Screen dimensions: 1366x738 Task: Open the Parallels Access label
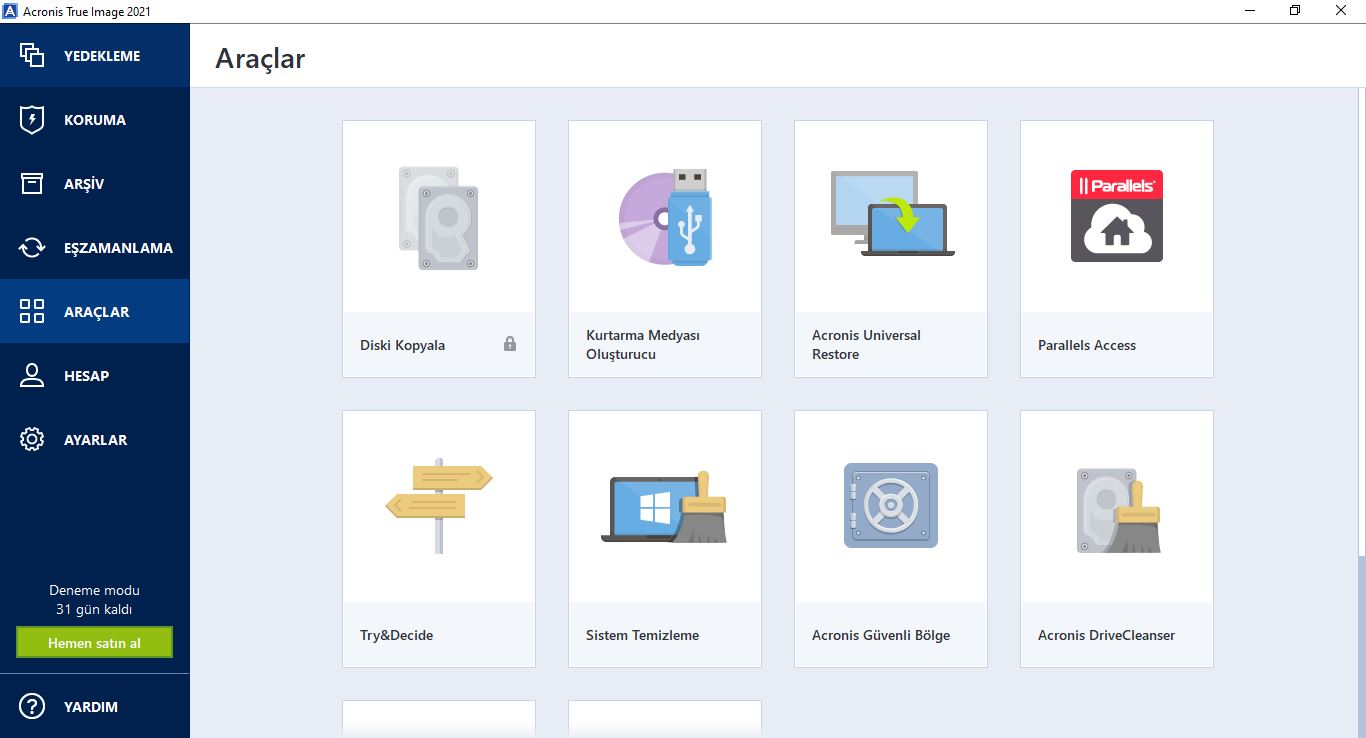click(1087, 345)
